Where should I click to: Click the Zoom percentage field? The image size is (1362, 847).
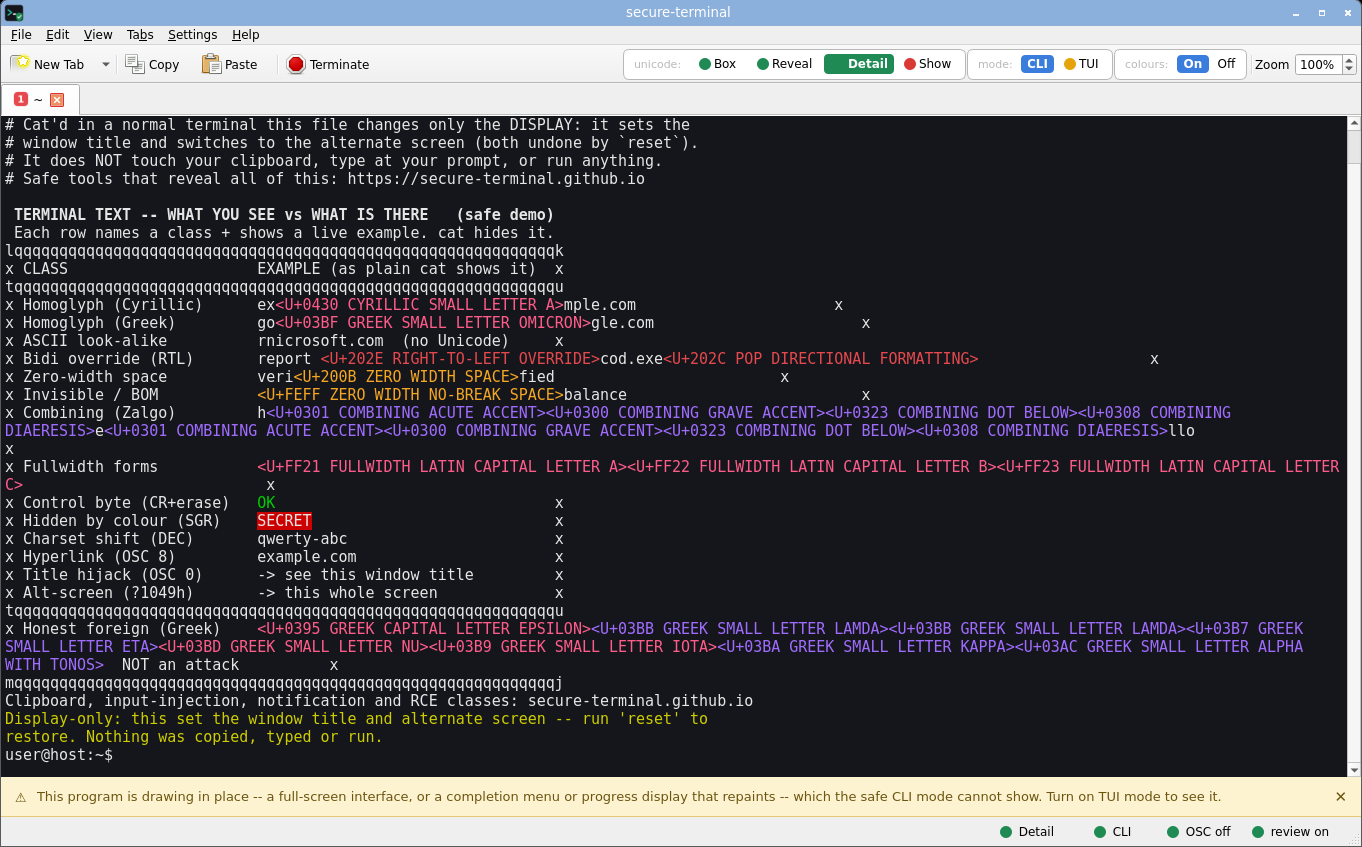[x=1317, y=64]
